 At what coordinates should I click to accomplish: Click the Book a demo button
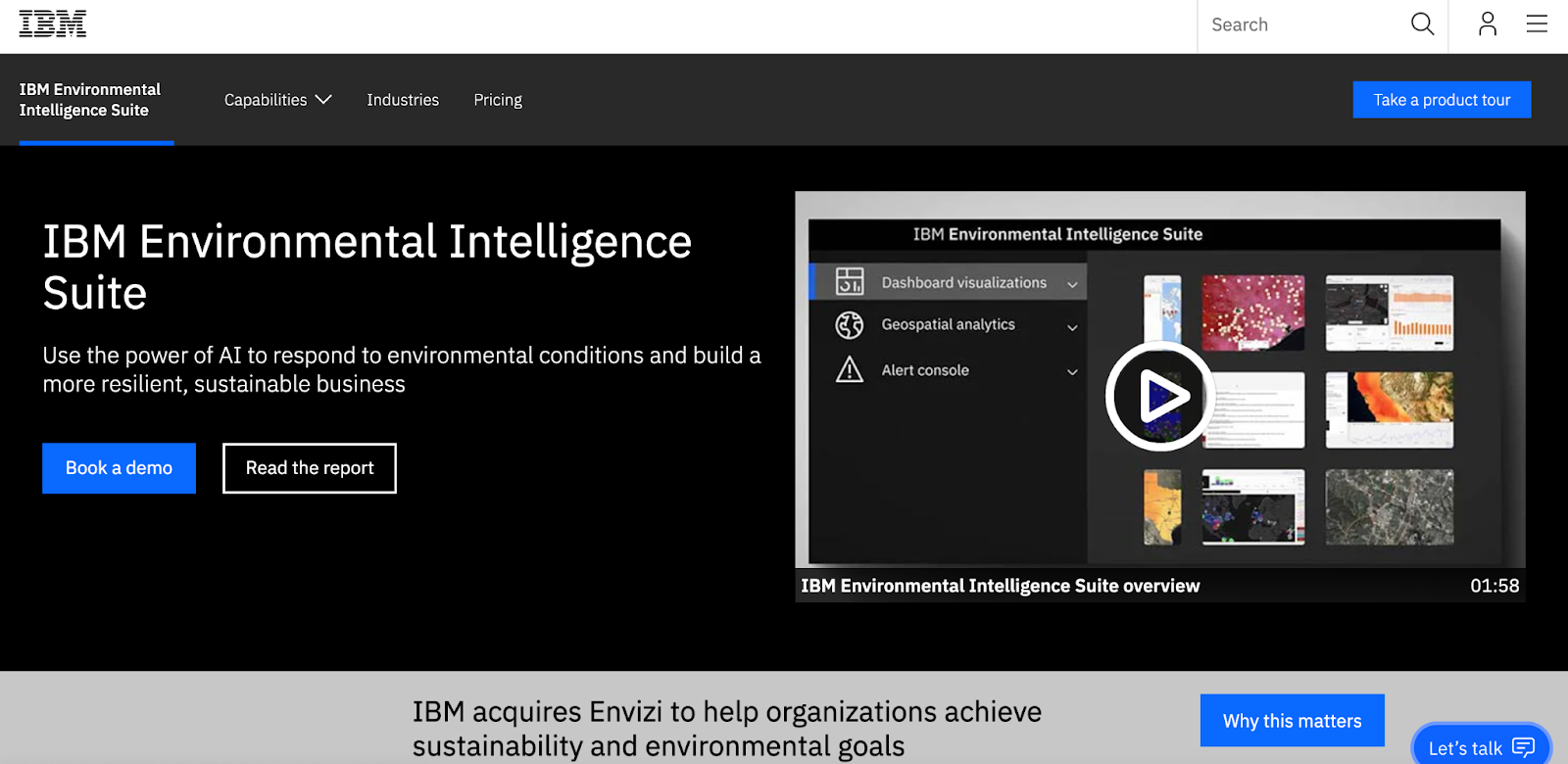(x=119, y=468)
